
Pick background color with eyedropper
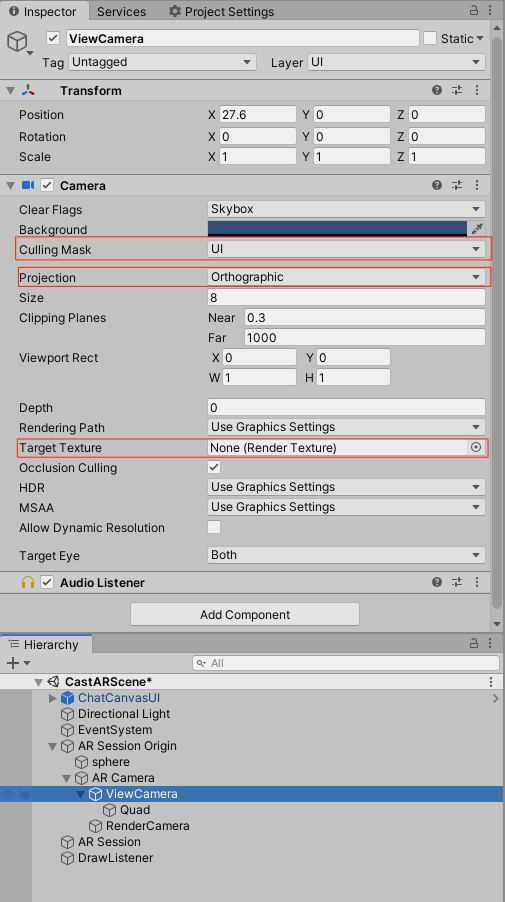pyautogui.click(x=477, y=228)
